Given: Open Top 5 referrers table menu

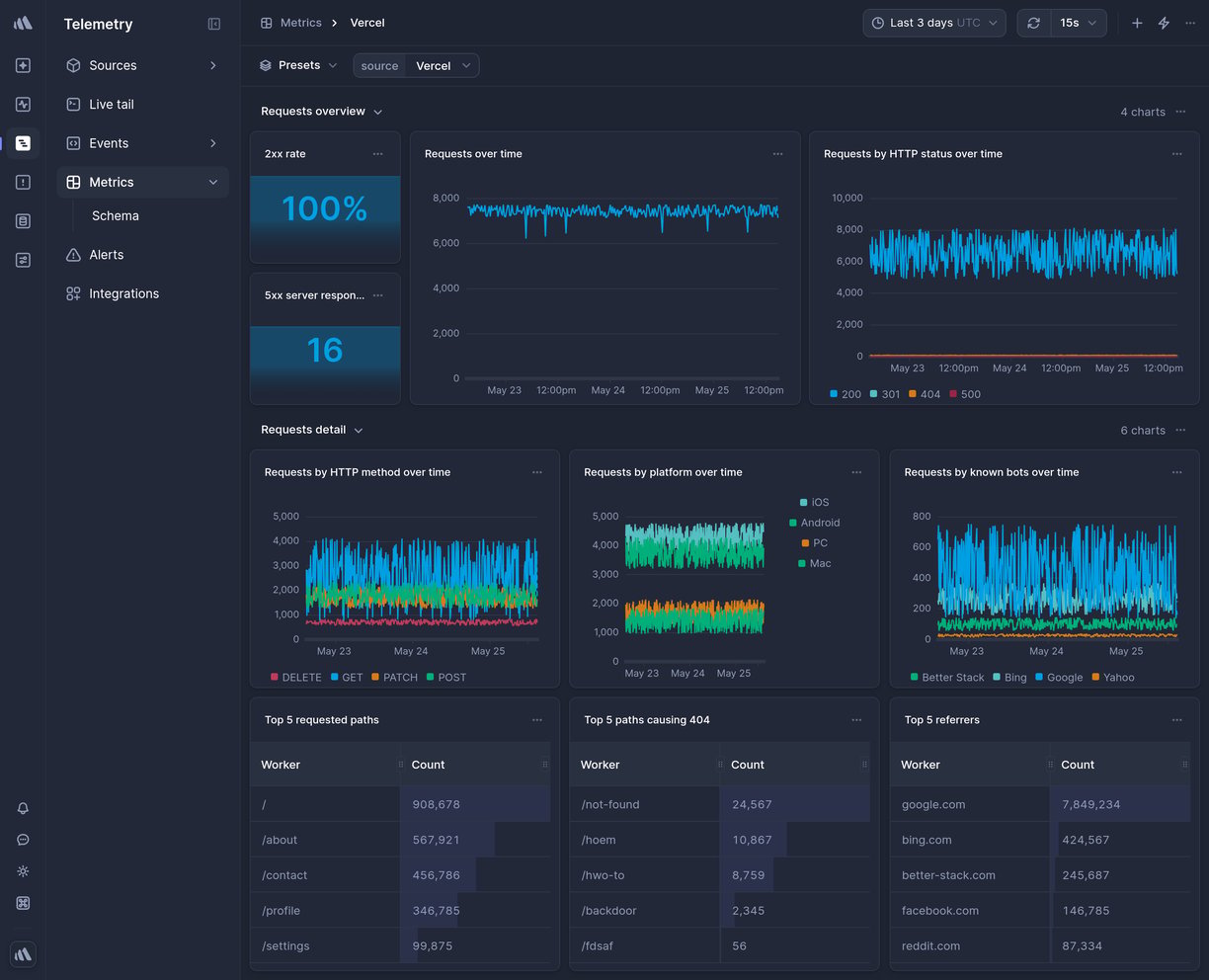Looking at the screenshot, I should click(x=1176, y=720).
